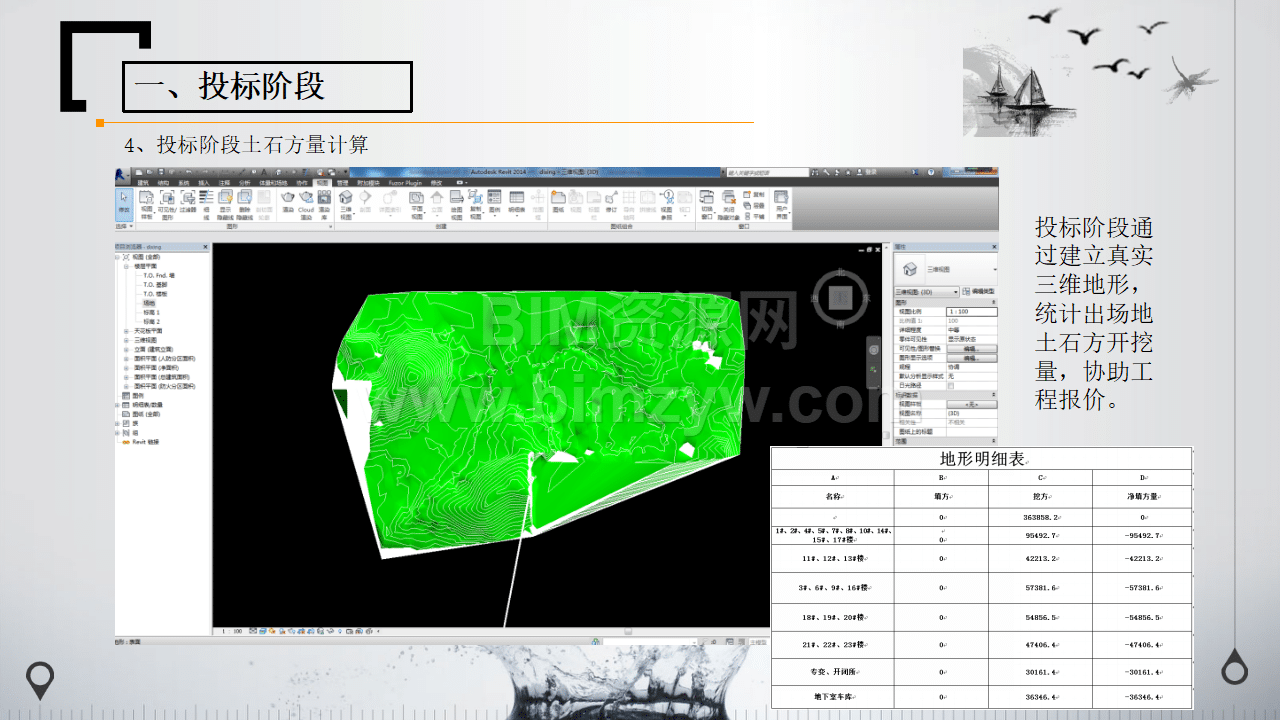Click the keyword search field in title bar
This screenshot has width=1280, height=720.
click(767, 172)
